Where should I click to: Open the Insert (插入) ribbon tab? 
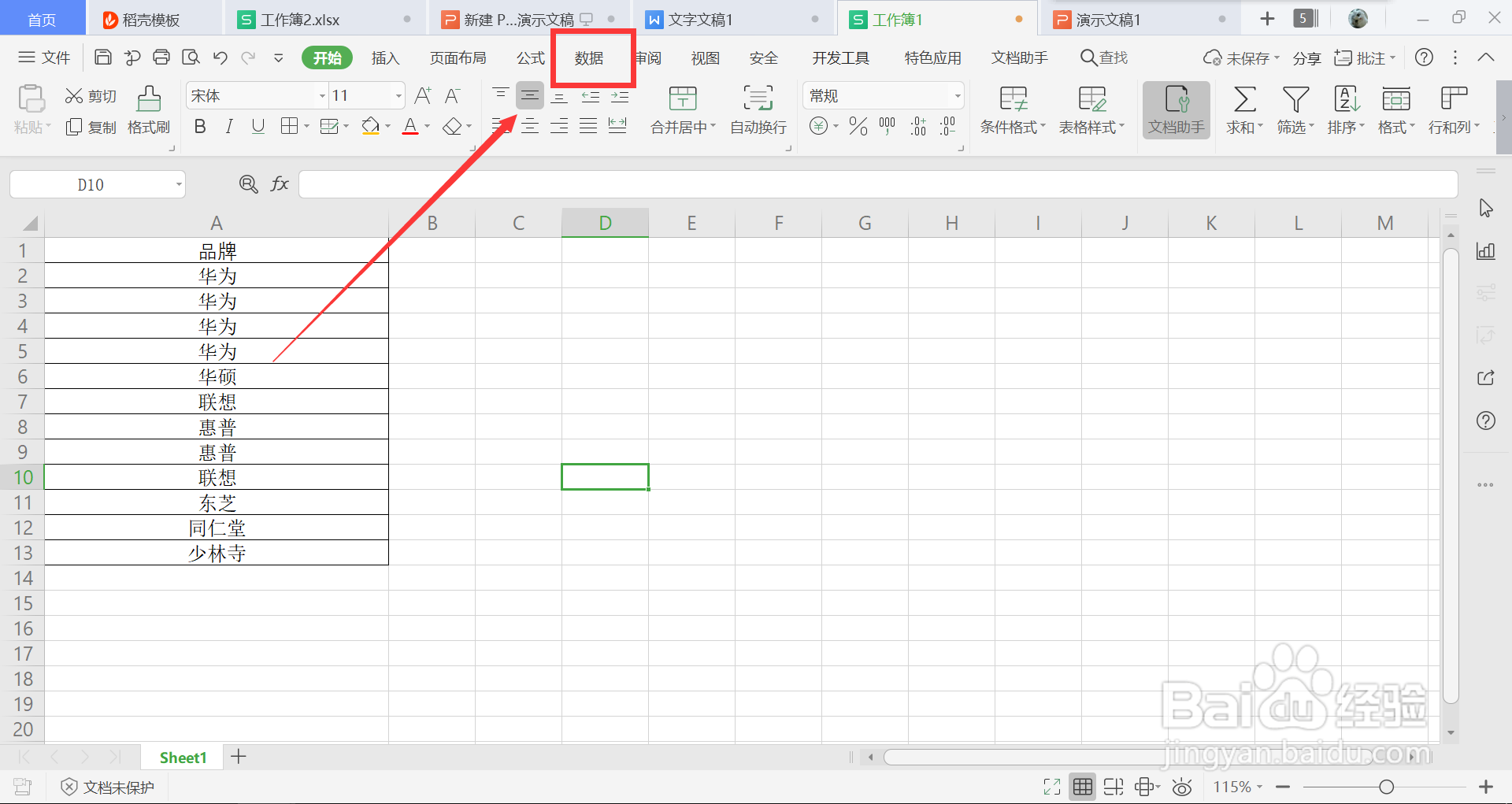(x=385, y=57)
